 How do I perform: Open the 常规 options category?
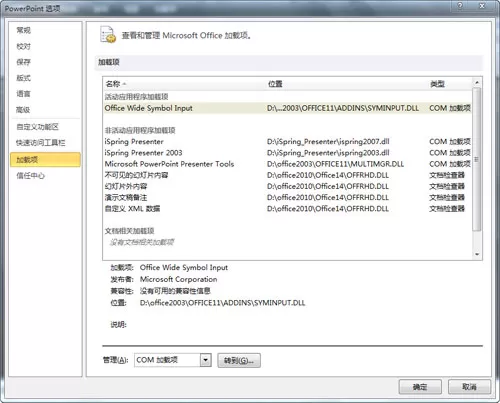pyautogui.click(x=23, y=30)
